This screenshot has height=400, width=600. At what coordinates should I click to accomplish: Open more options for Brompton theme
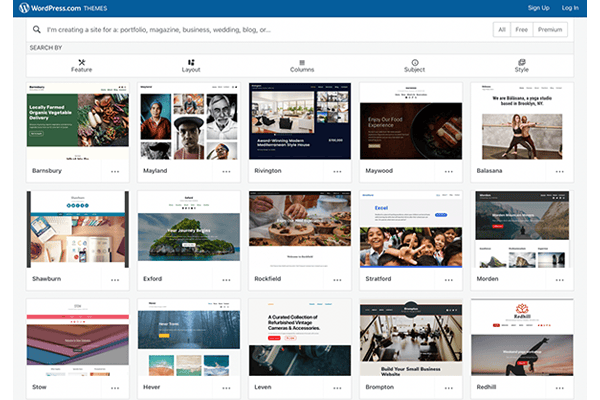click(x=448, y=388)
